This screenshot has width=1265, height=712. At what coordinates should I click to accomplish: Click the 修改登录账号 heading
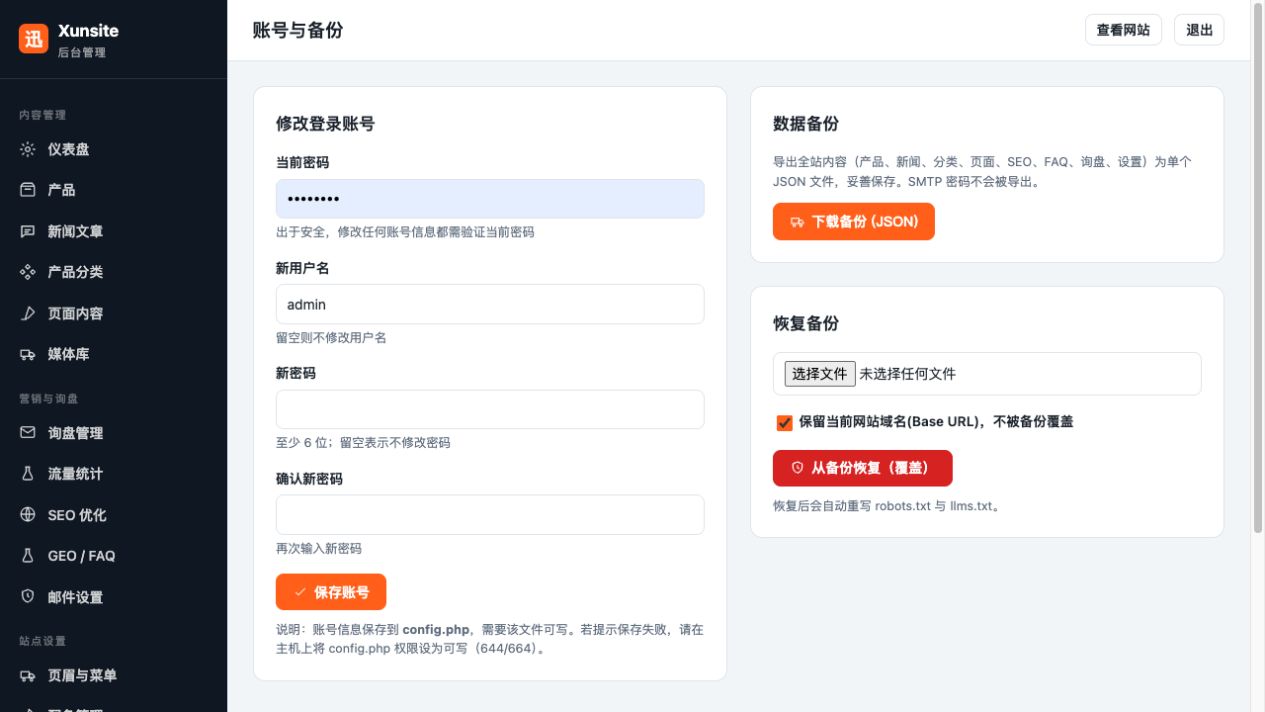point(326,124)
